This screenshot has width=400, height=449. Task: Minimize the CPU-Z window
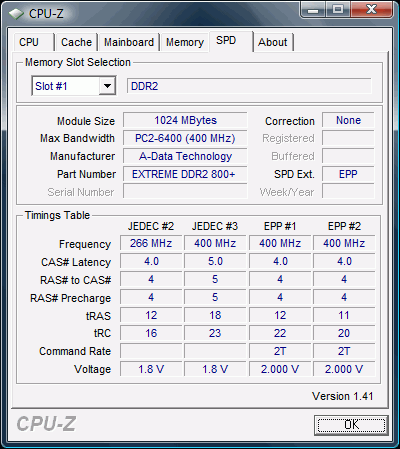313,10
